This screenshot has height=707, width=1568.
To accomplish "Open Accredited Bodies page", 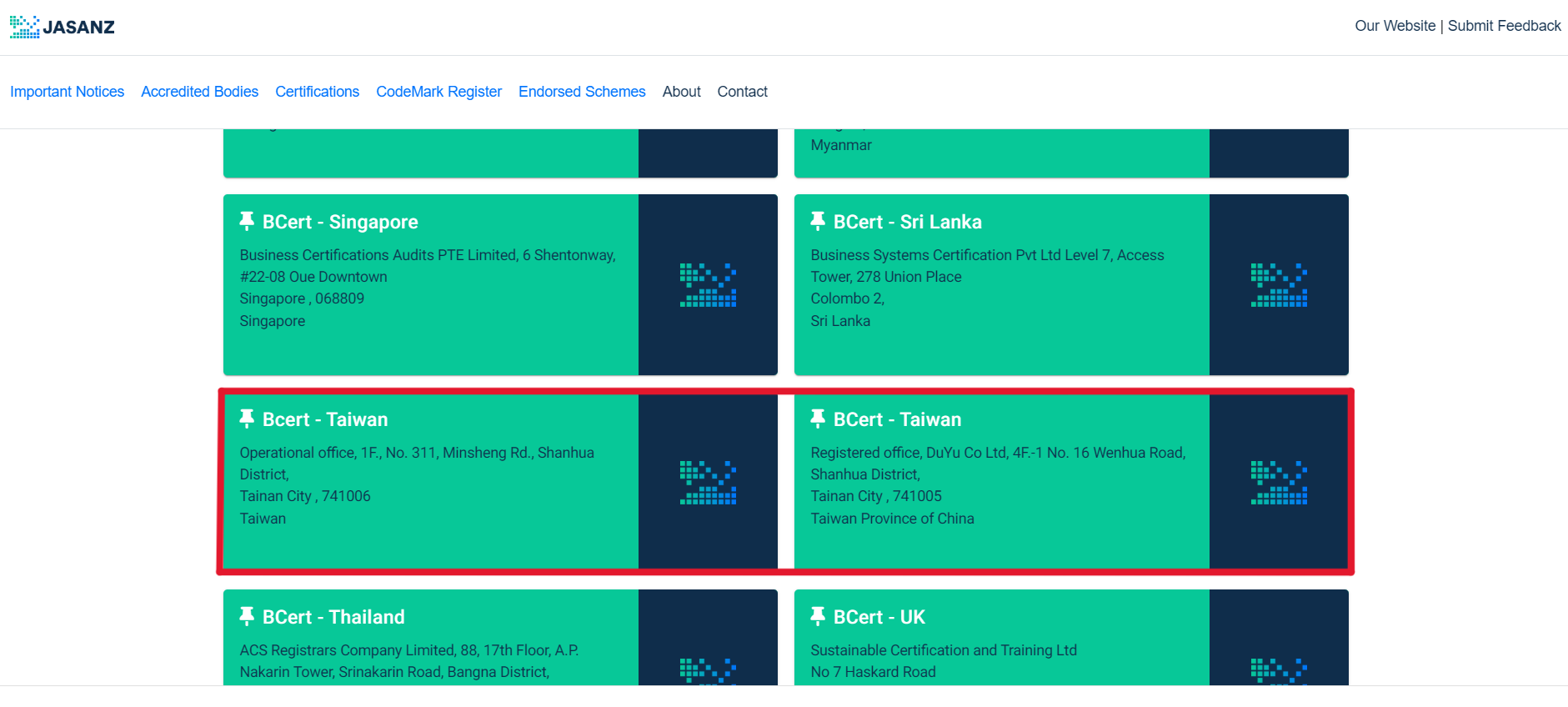I will pyautogui.click(x=199, y=92).
